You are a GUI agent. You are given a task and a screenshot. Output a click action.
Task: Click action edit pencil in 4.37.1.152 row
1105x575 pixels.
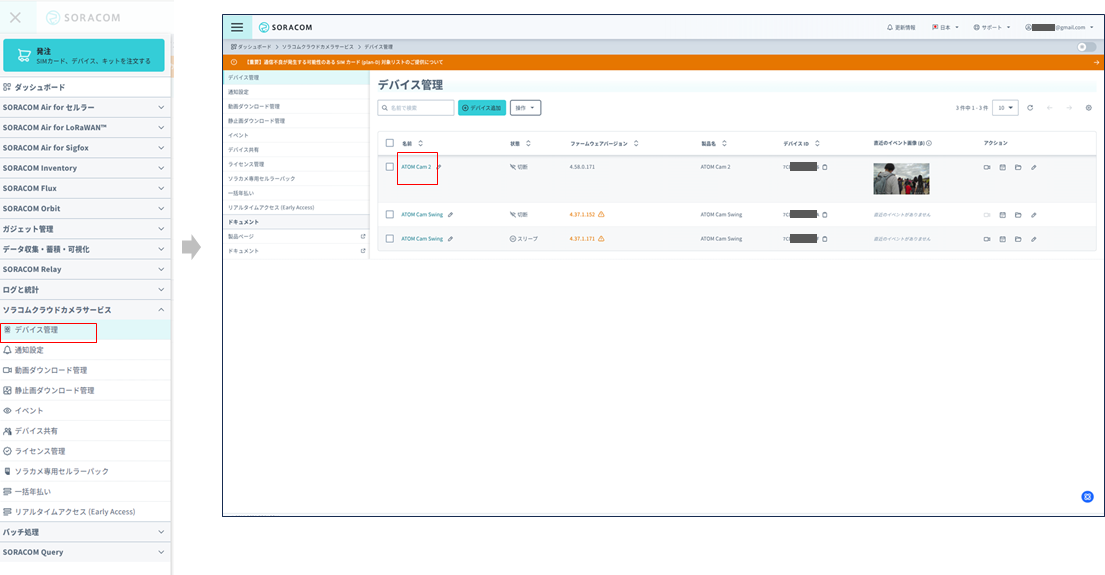[x=1034, y=215]
